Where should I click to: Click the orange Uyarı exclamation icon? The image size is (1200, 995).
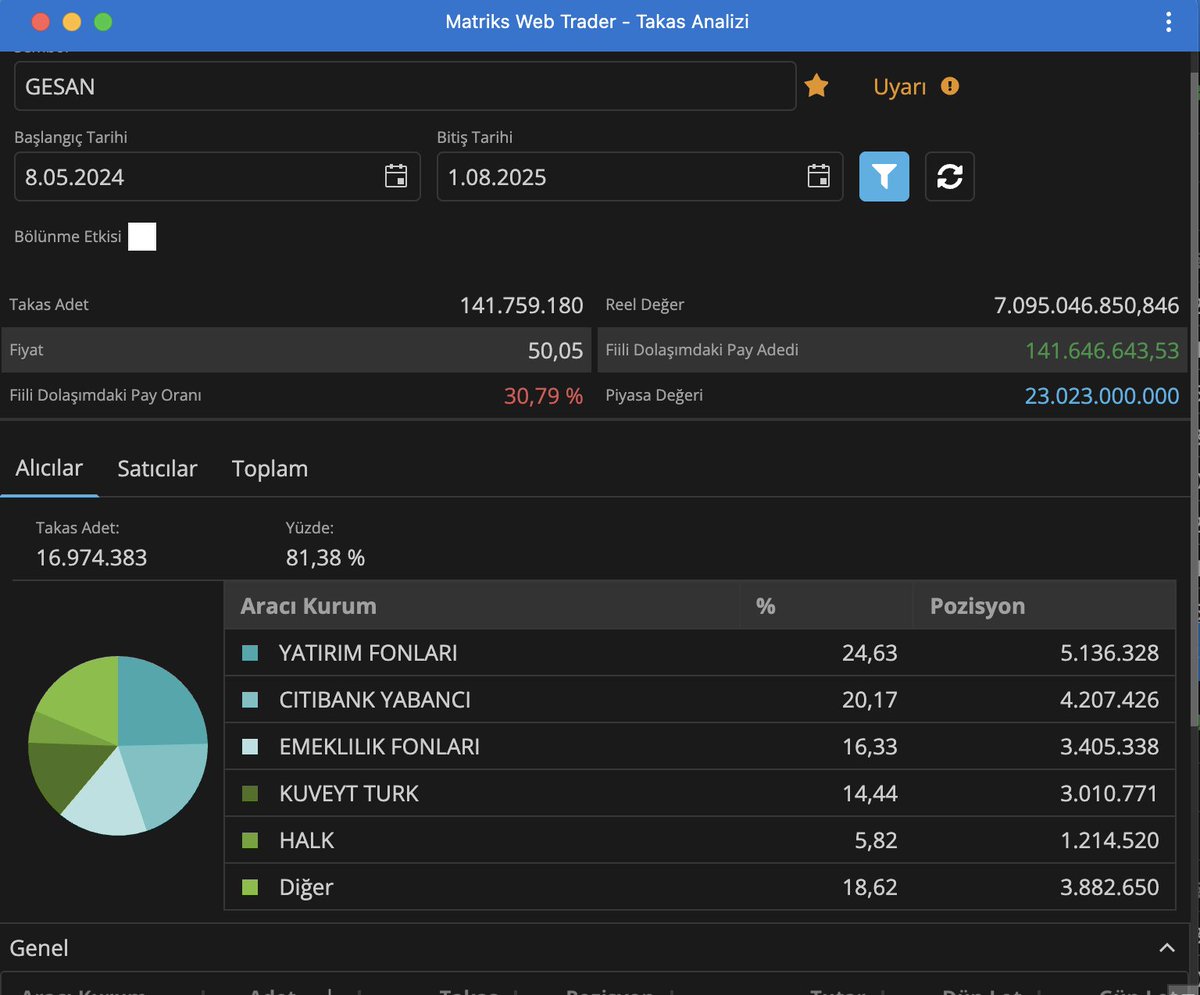pyautogui.click(x=950, y=86)
